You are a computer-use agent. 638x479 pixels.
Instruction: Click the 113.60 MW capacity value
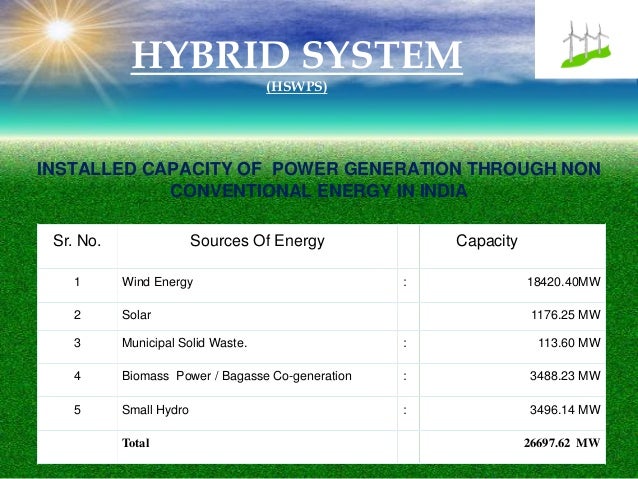point(569,343)
